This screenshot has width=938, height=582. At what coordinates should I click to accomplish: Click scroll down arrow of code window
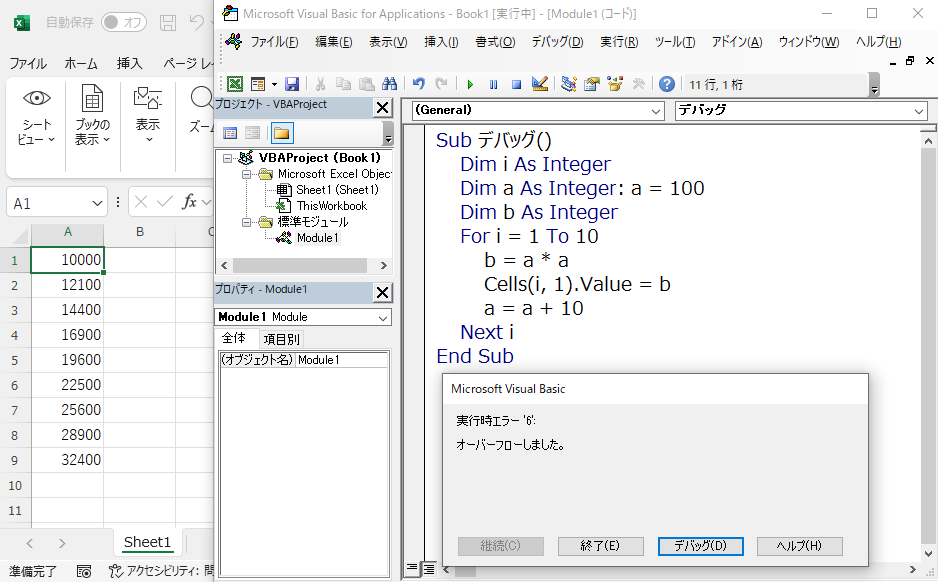(x=928, y=554)
